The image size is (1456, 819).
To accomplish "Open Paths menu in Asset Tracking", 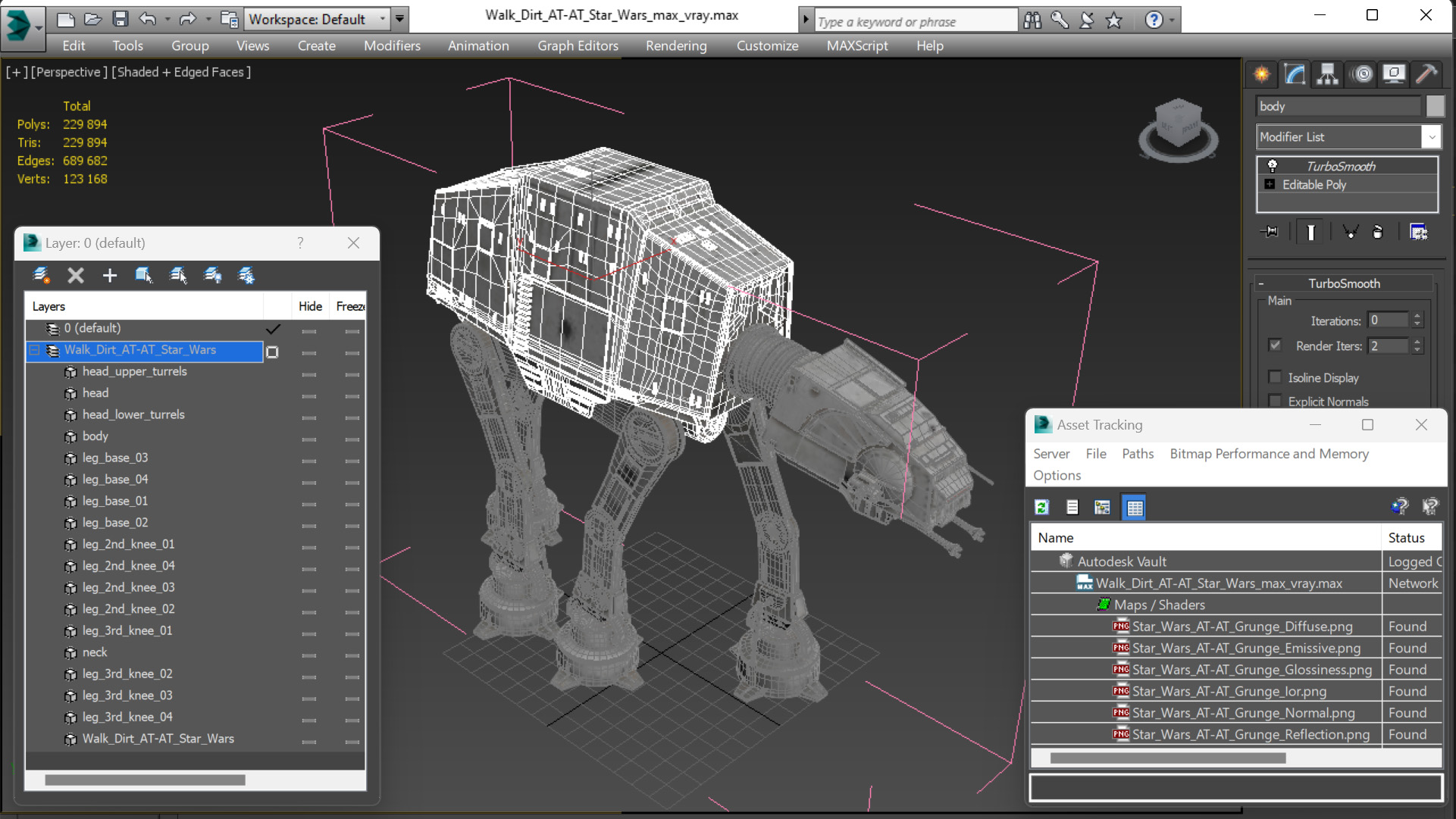I will tap(1138, 453).
